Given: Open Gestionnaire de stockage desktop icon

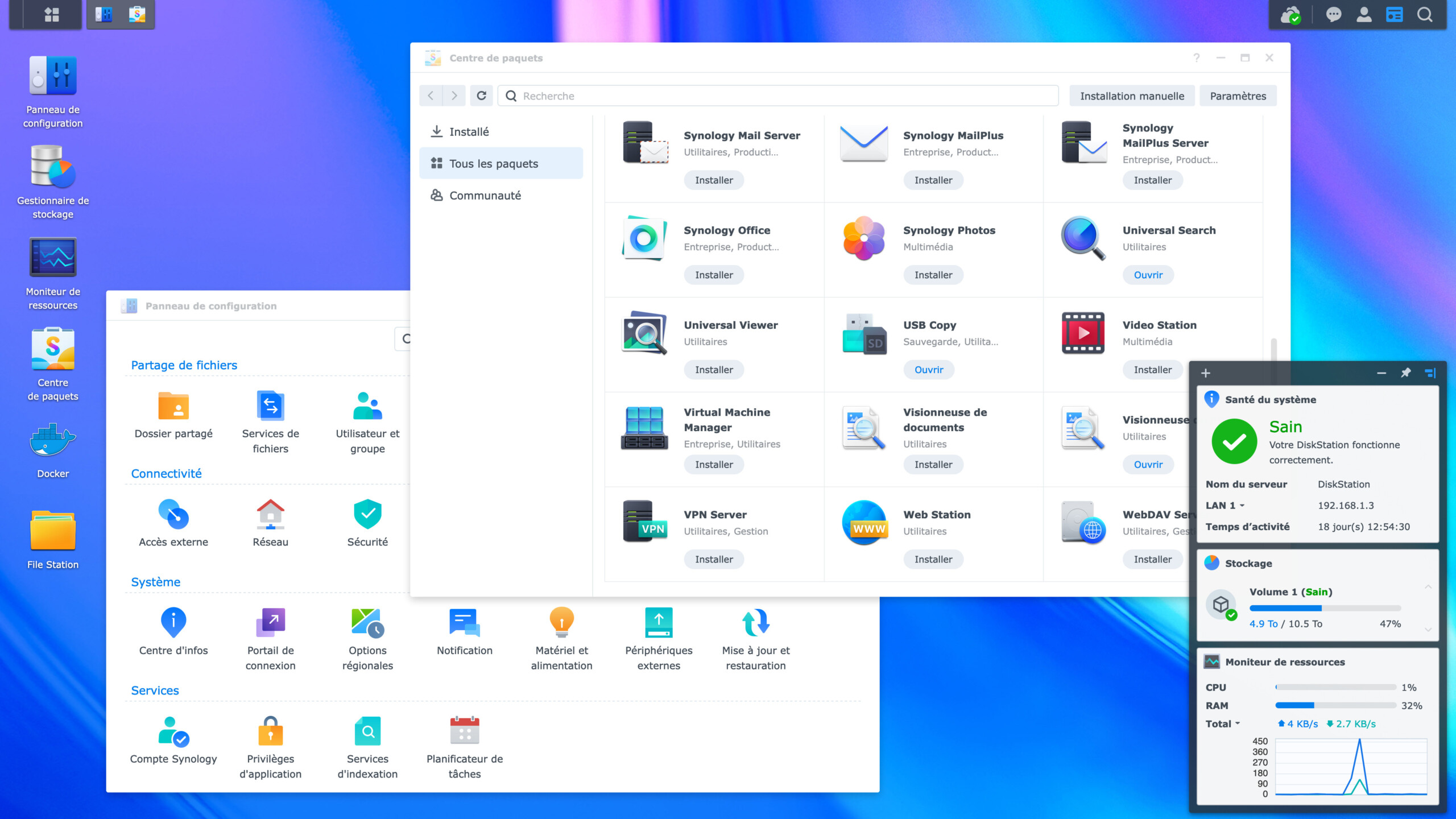Looking at the screenshot, I should point(53,182).
